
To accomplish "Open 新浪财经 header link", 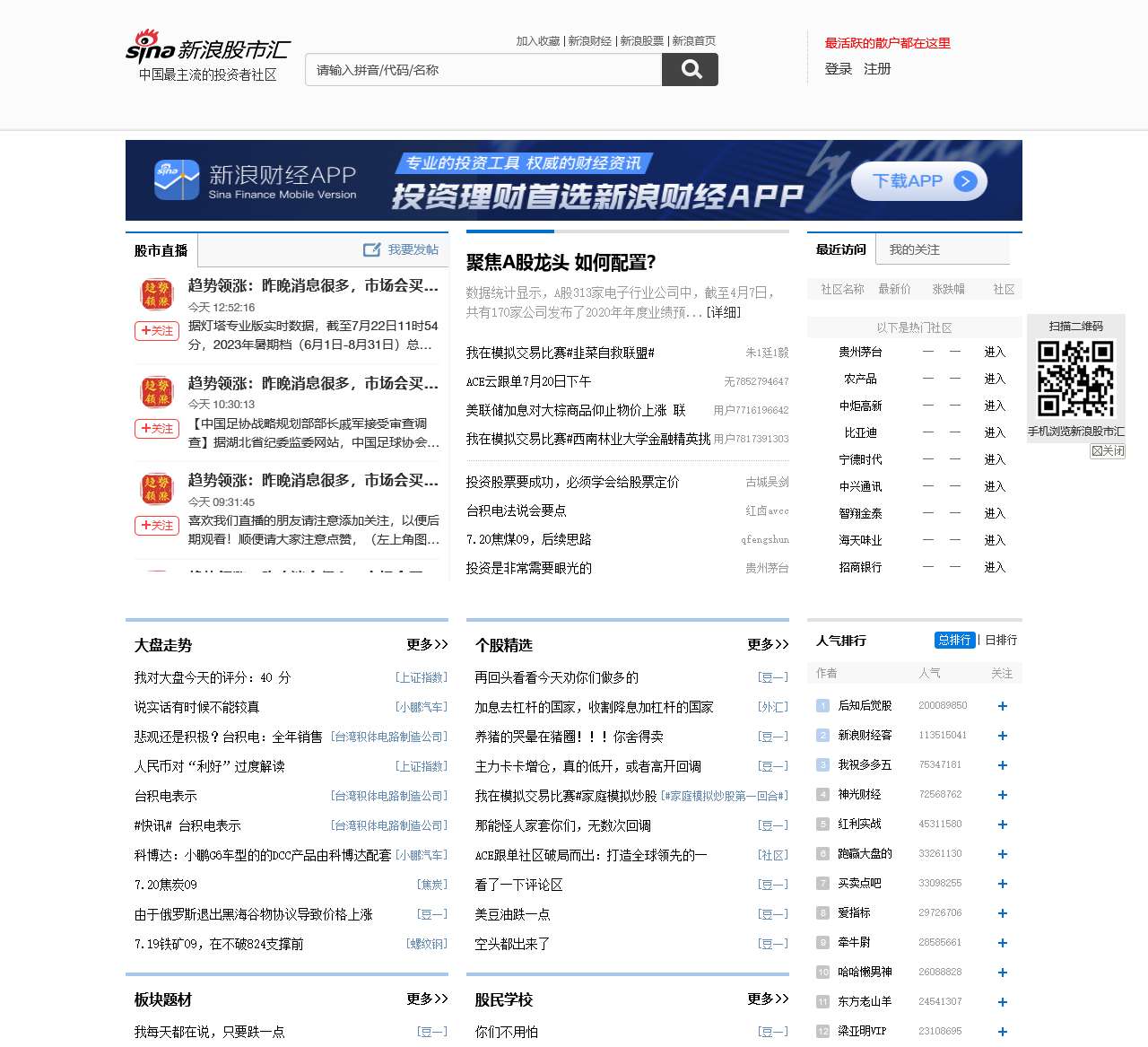I will [x=589, y=41].
